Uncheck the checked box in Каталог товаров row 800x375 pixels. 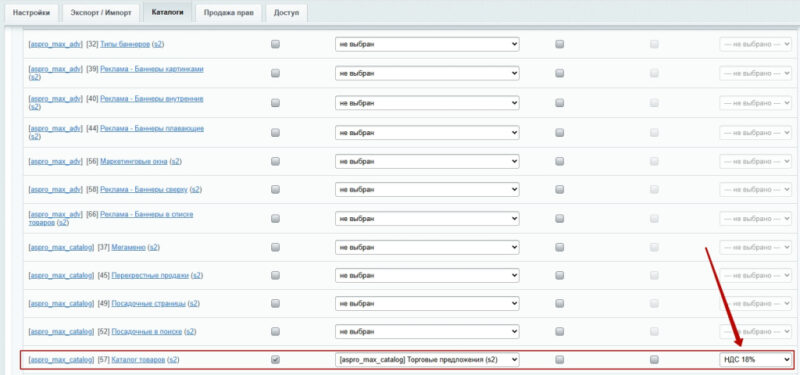coord(276,360)
